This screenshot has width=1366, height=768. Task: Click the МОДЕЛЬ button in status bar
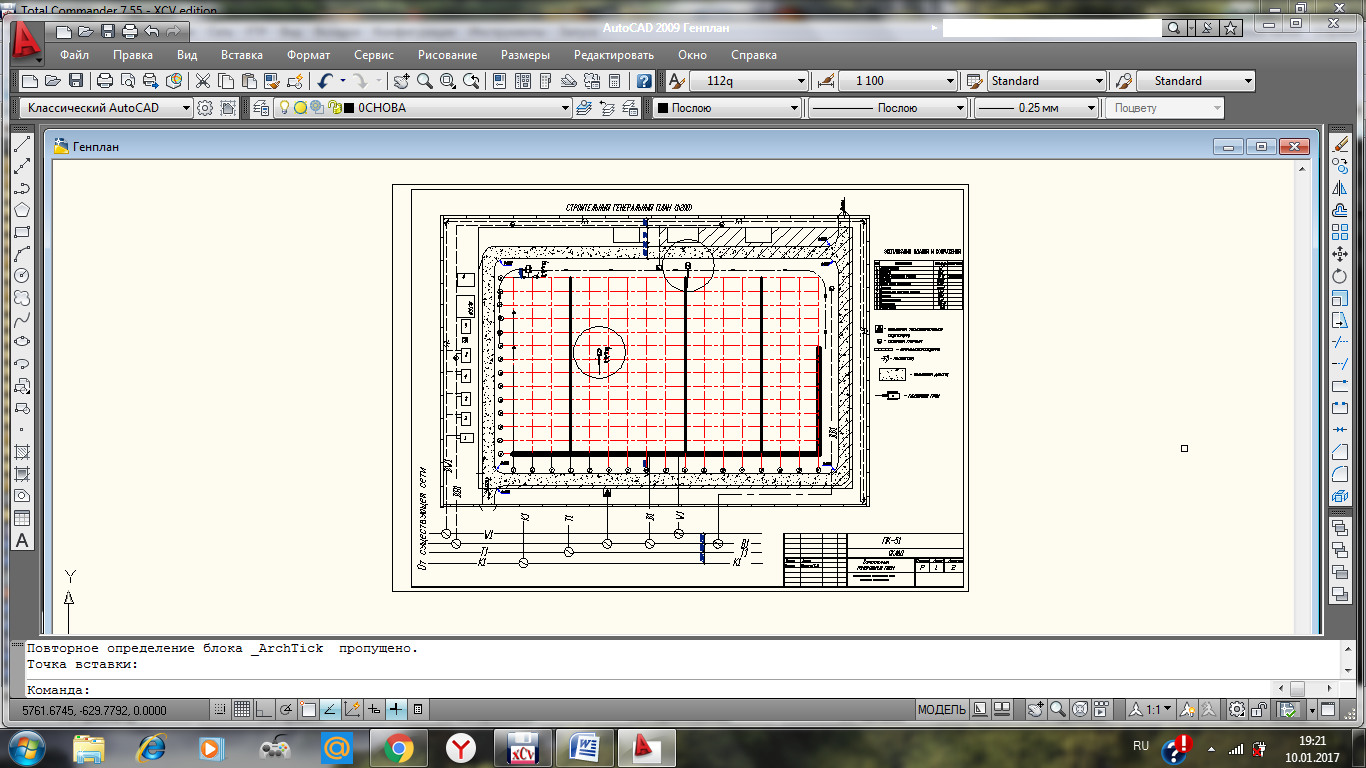942,709
